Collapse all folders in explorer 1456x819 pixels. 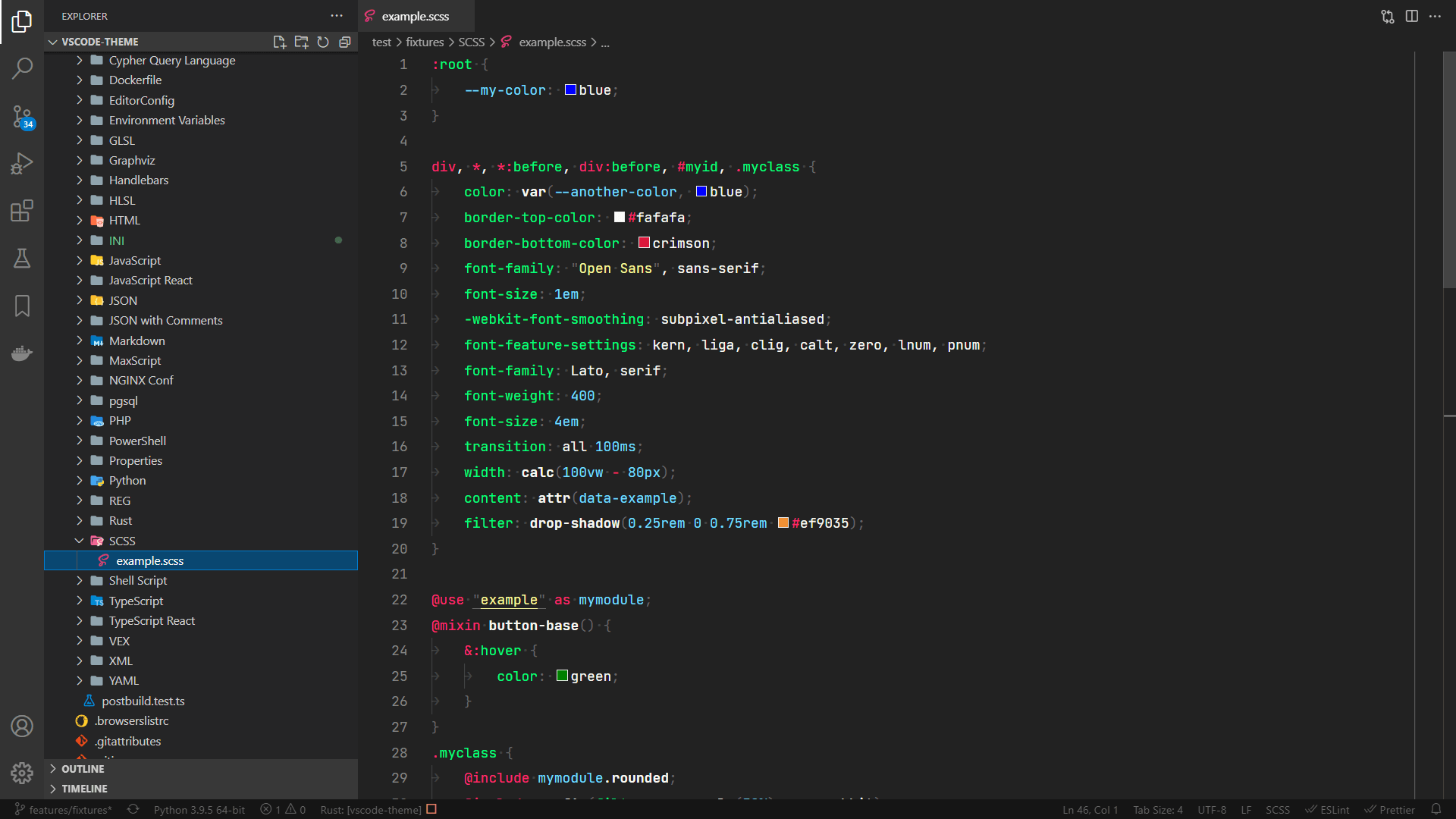345,42
